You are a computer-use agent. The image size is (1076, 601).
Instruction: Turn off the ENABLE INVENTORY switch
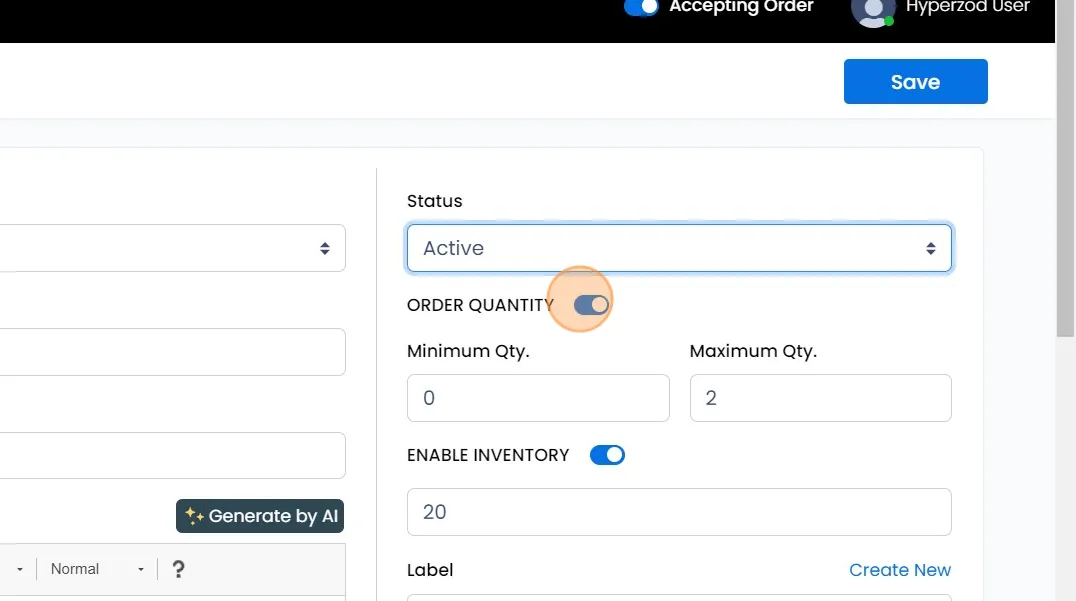(x=607, y=455)
